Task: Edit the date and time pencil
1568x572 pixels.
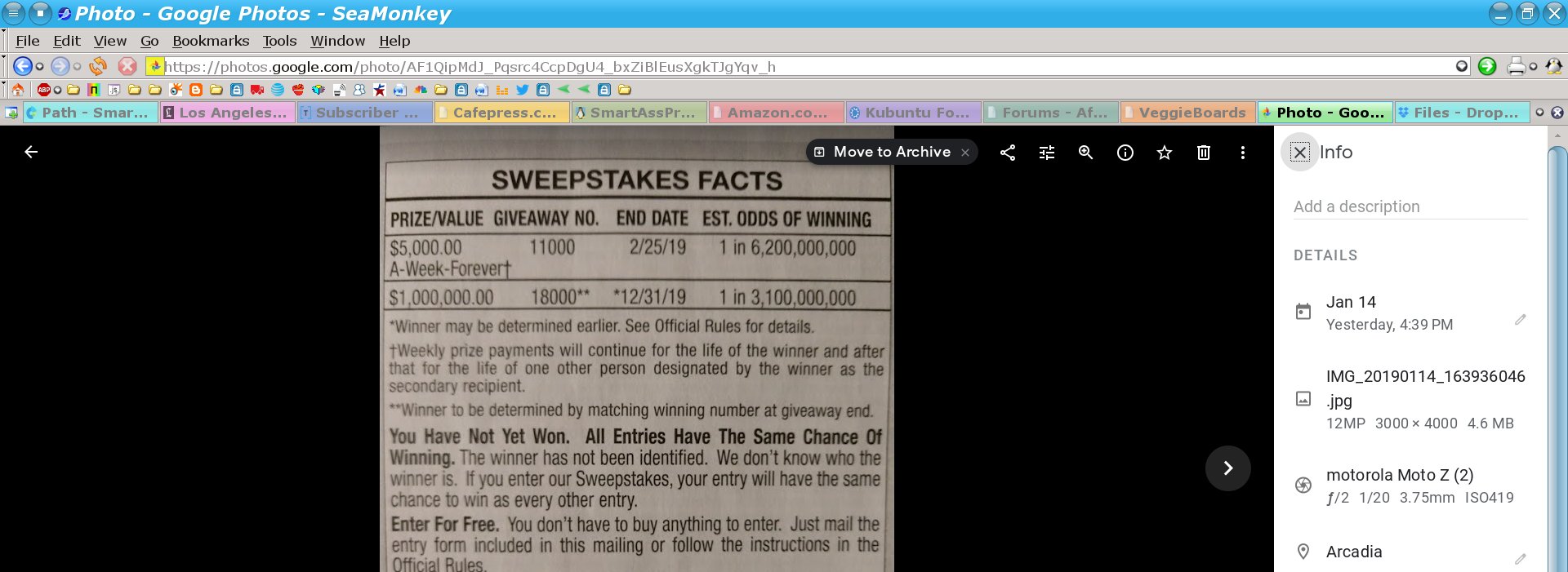Action: pyautogui.click(x=1520, y=320)
